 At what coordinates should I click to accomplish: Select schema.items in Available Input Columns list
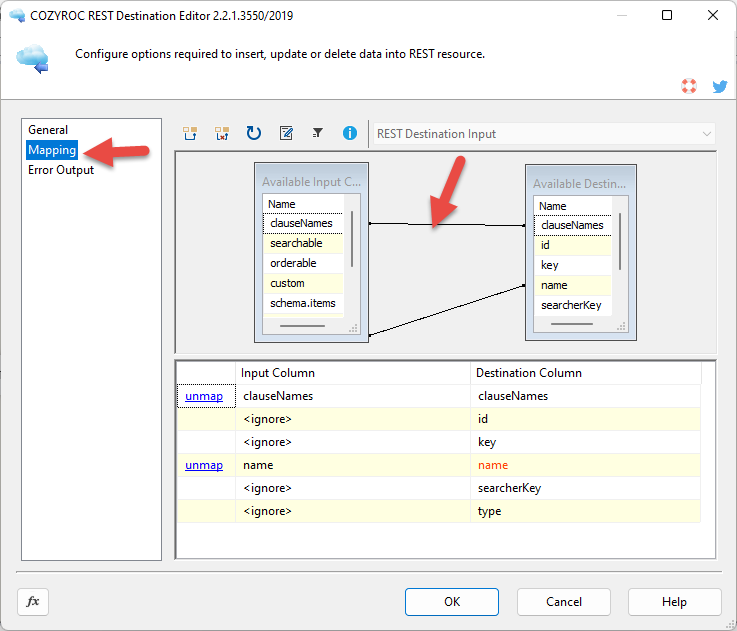click(x=303, y=303)
